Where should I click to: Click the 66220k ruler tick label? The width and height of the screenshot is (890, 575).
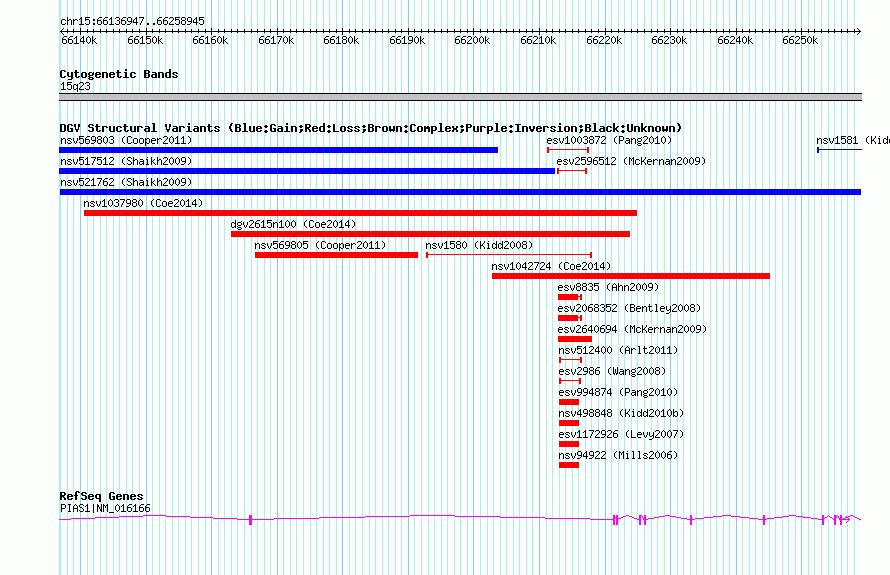tap(604, 41)
